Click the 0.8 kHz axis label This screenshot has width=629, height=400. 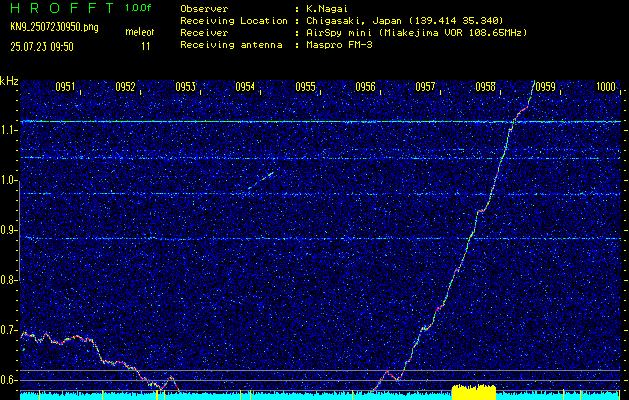click(x=9, y=280)
